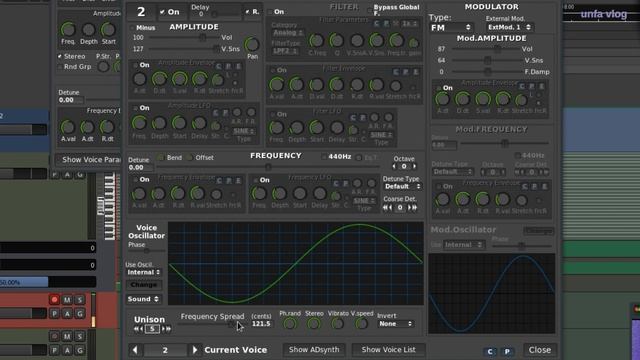640x360 pixels.
Task: Click the Unison size value field
Action: [x=152, y=329]
